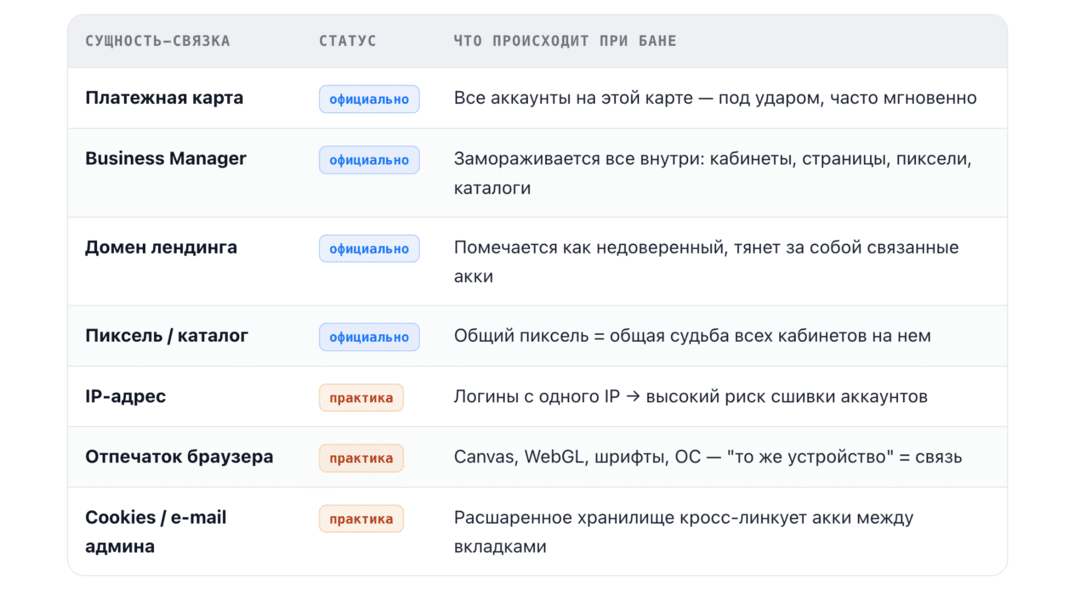Click text 'Расшаренное хранилище кросс-линкует'
Screen dimensions: 1080x600
pos(630,517)
